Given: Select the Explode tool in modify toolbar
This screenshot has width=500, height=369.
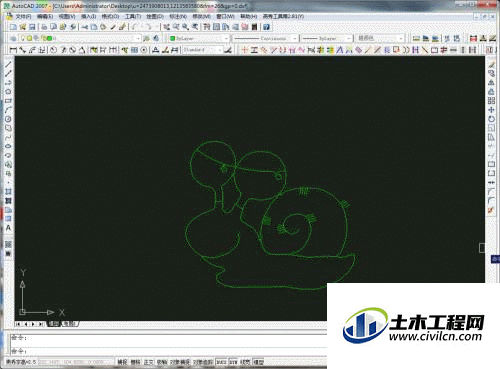Looking at the screenshot, I should click(491, 210).
